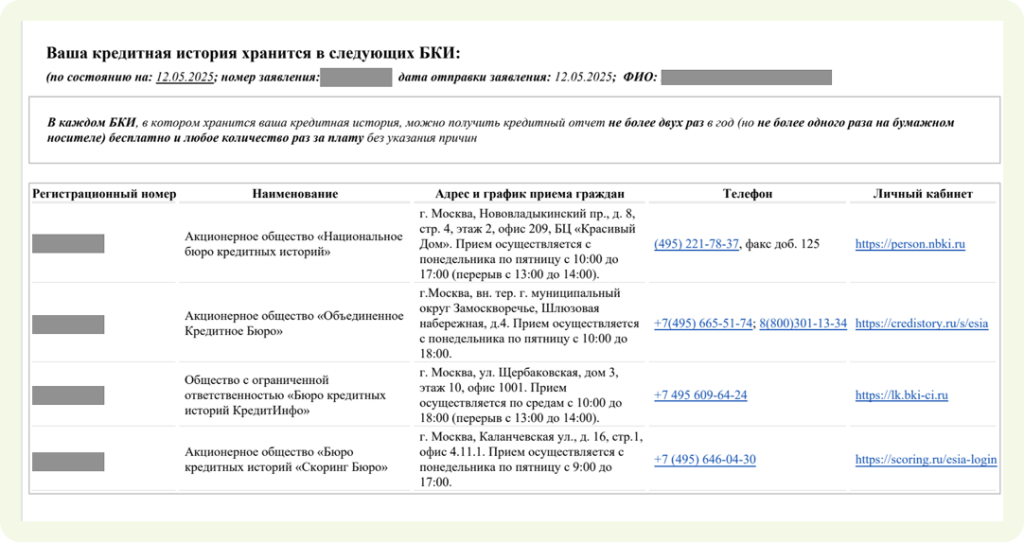
Task: Click the redacted registration number in the КредитИнфо row
Action: [68, 395]
